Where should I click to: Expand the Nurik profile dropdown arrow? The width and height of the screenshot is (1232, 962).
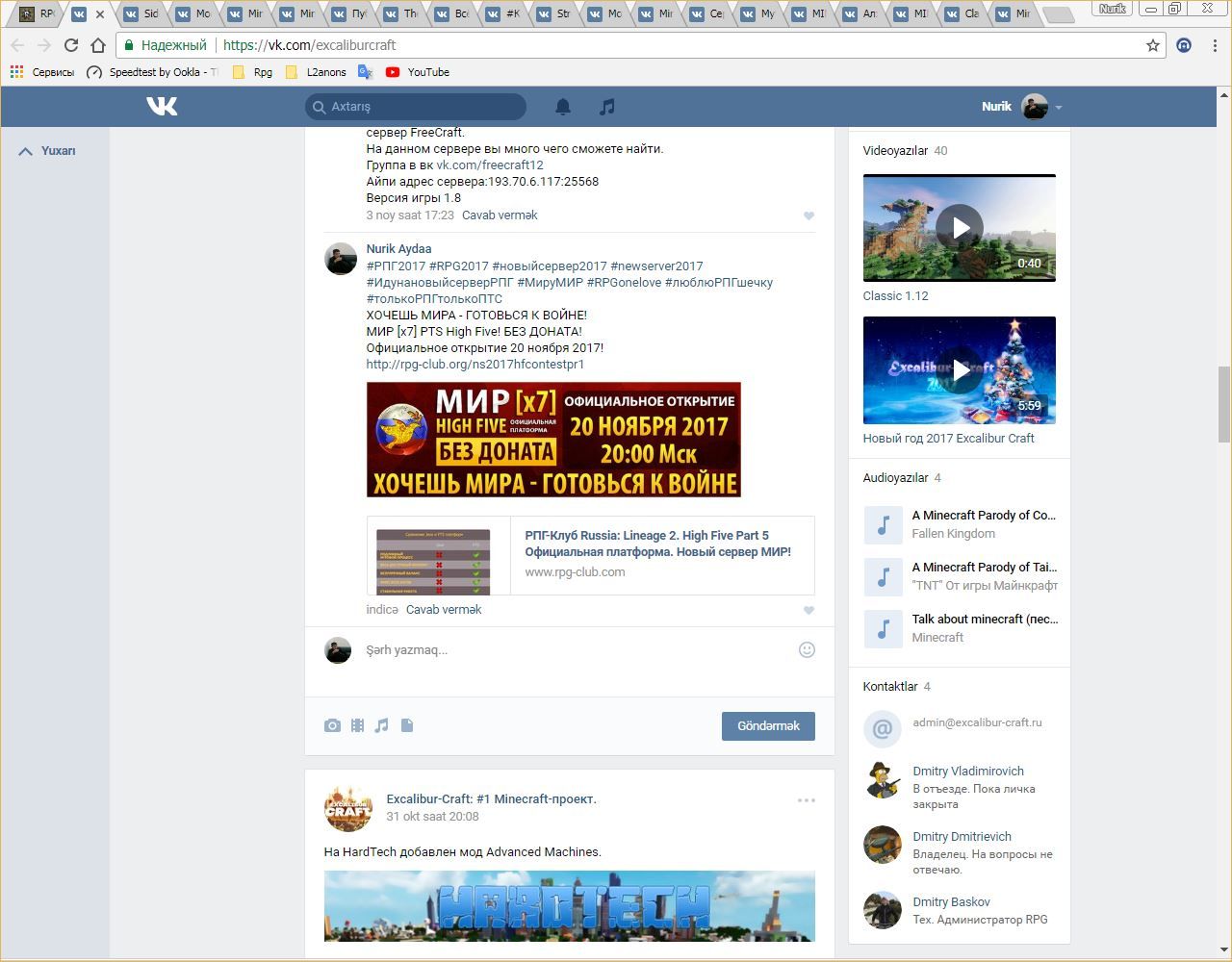1059,108
